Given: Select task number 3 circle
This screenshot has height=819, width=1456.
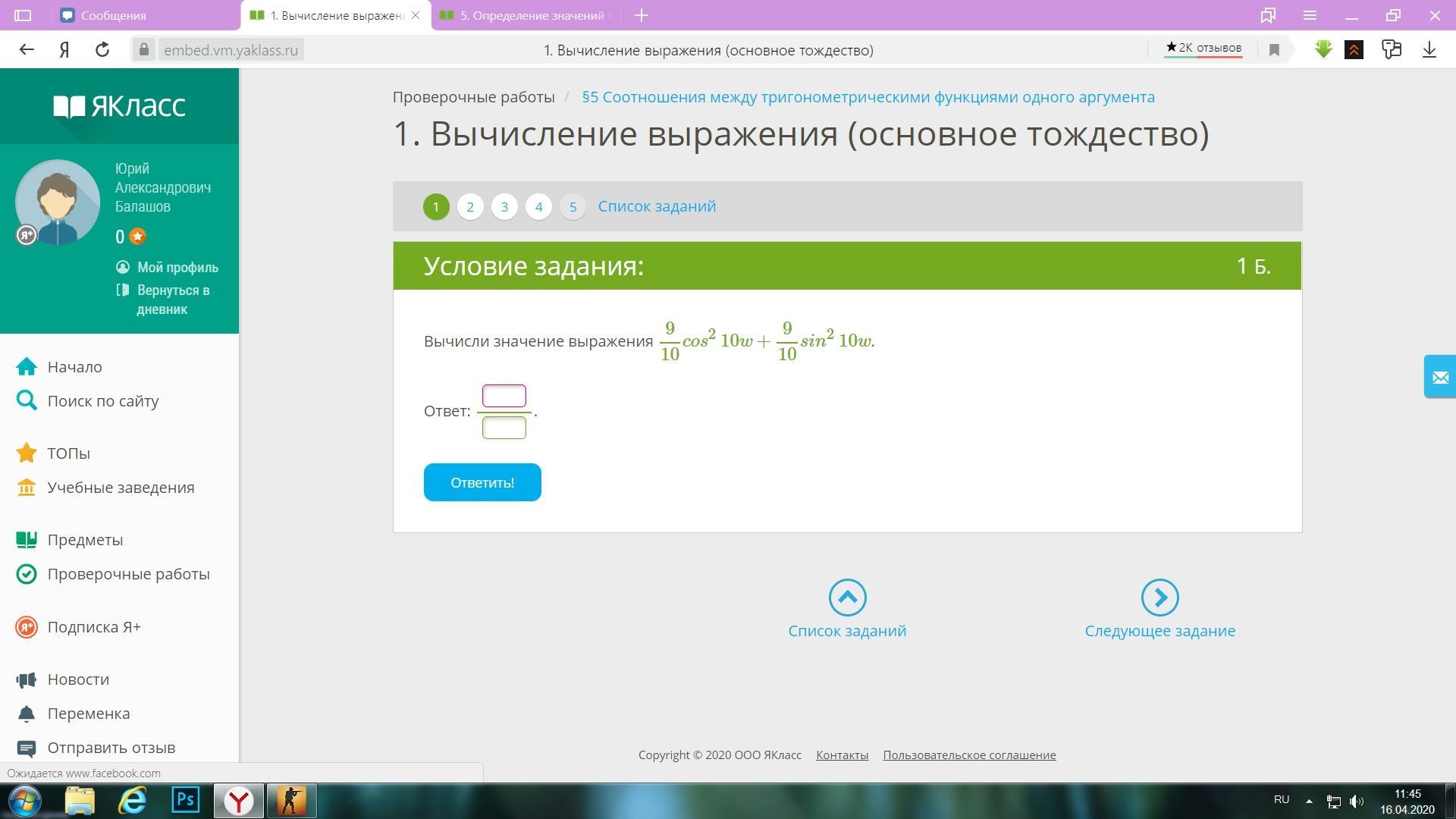Looking at the screenshot, I should (x=504, y=207).
